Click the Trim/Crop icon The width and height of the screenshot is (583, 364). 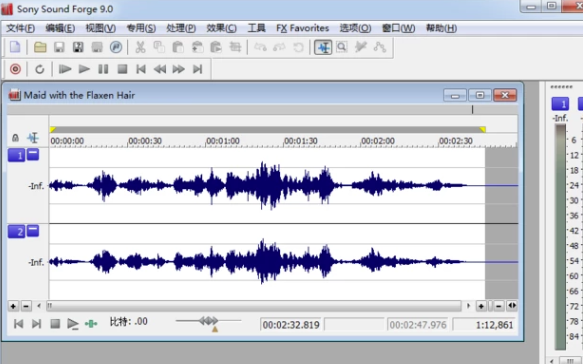235,47
